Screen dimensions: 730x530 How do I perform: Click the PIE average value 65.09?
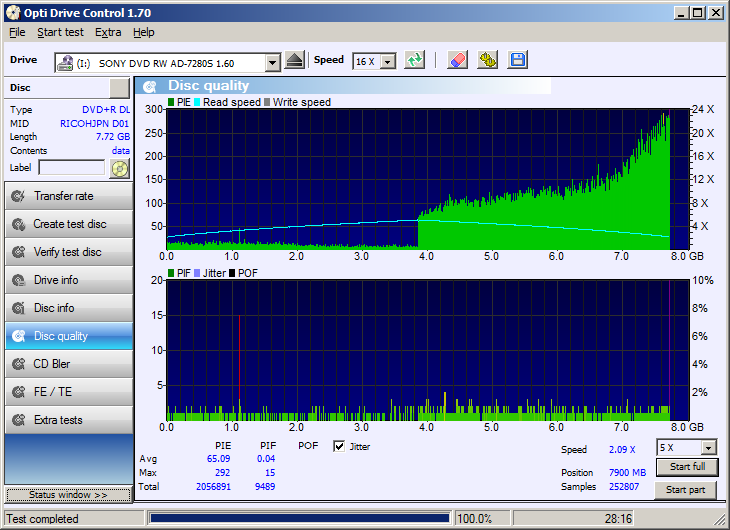click(x=218, y=459)
